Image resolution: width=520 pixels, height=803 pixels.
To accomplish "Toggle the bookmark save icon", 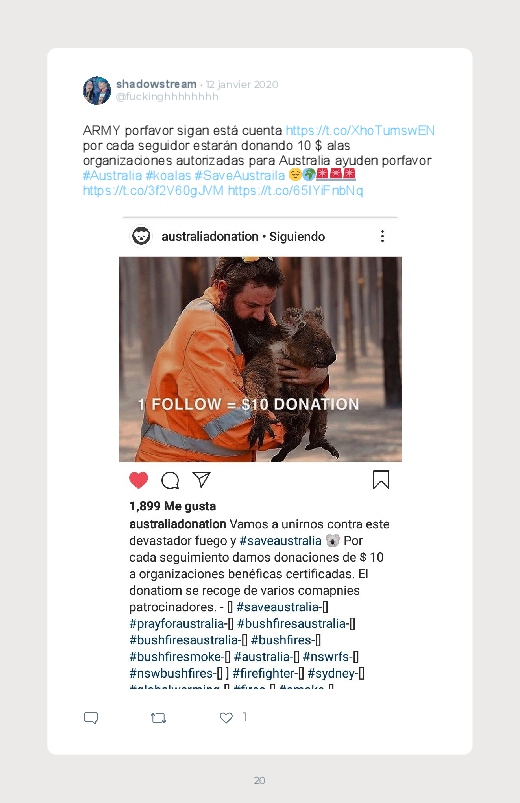I will 381,480.
